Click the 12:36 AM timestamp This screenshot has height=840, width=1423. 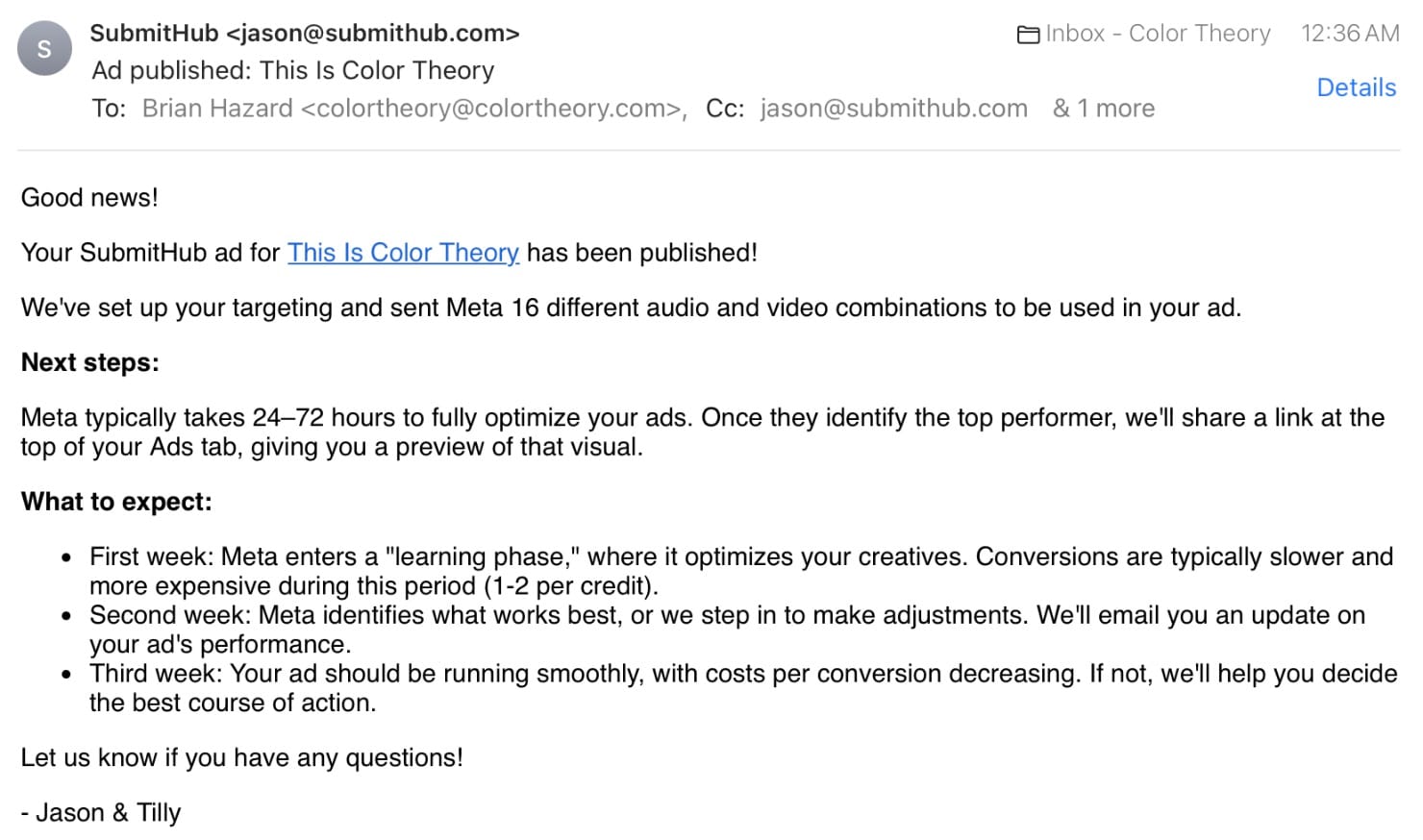pos(1349,34)
